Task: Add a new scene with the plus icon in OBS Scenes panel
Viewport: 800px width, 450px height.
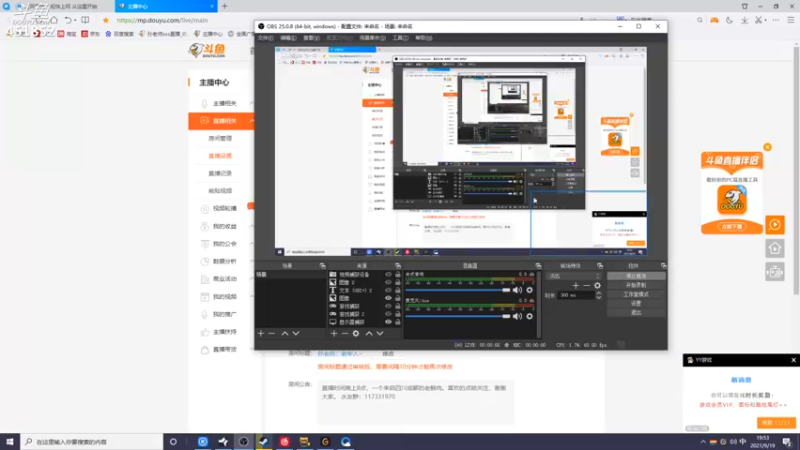Action: tap(261, 333)
